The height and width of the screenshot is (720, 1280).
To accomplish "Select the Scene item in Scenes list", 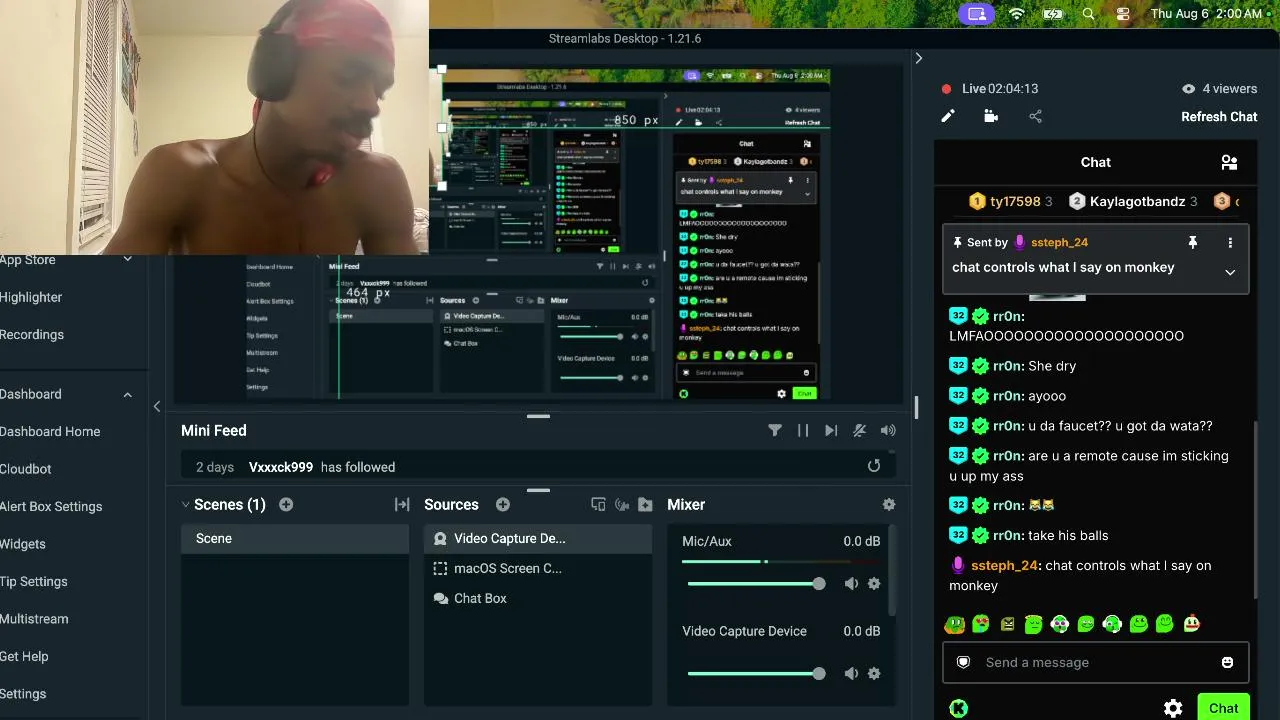I will (x=295, y=538).
